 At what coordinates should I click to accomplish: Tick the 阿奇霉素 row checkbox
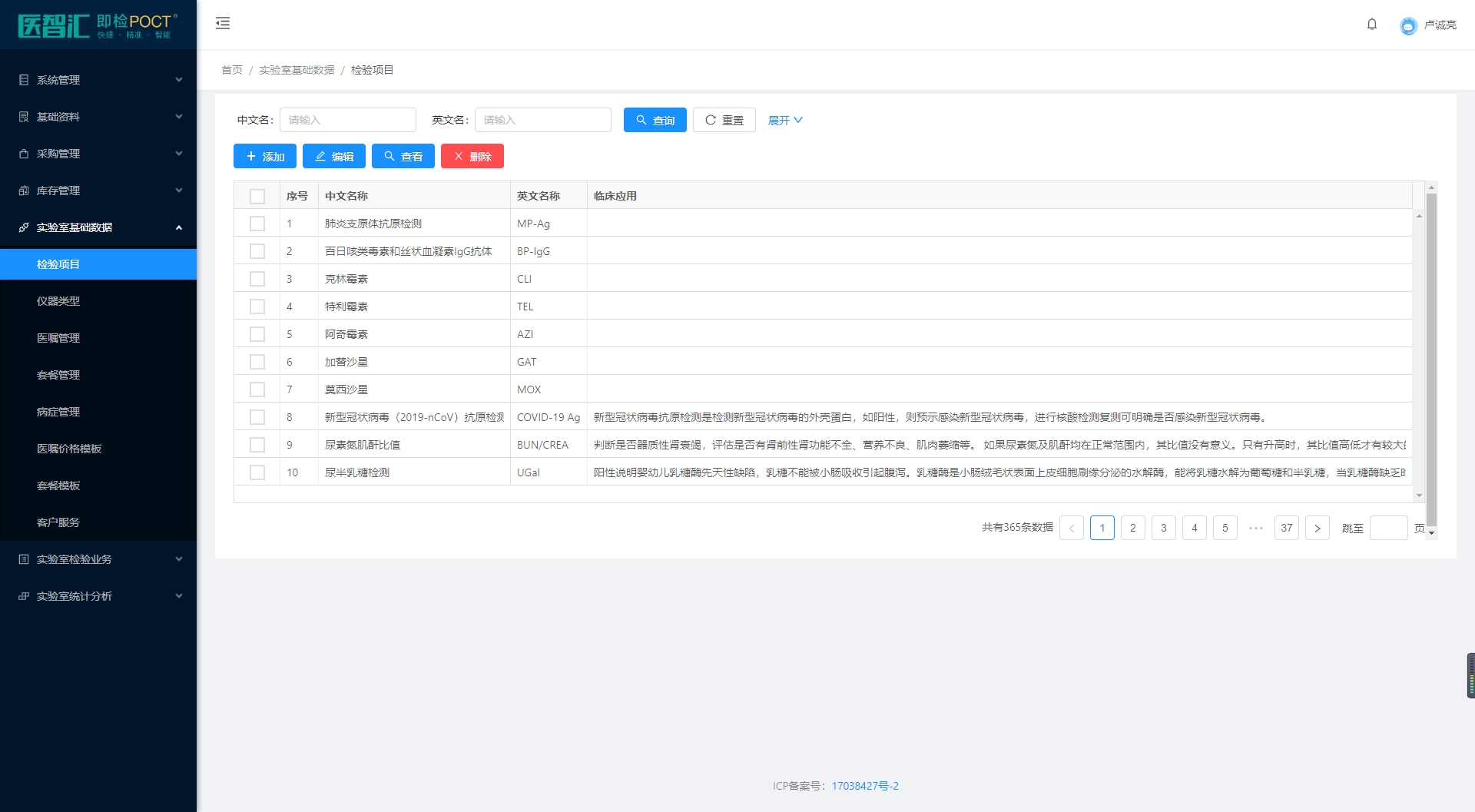[257, 334]
